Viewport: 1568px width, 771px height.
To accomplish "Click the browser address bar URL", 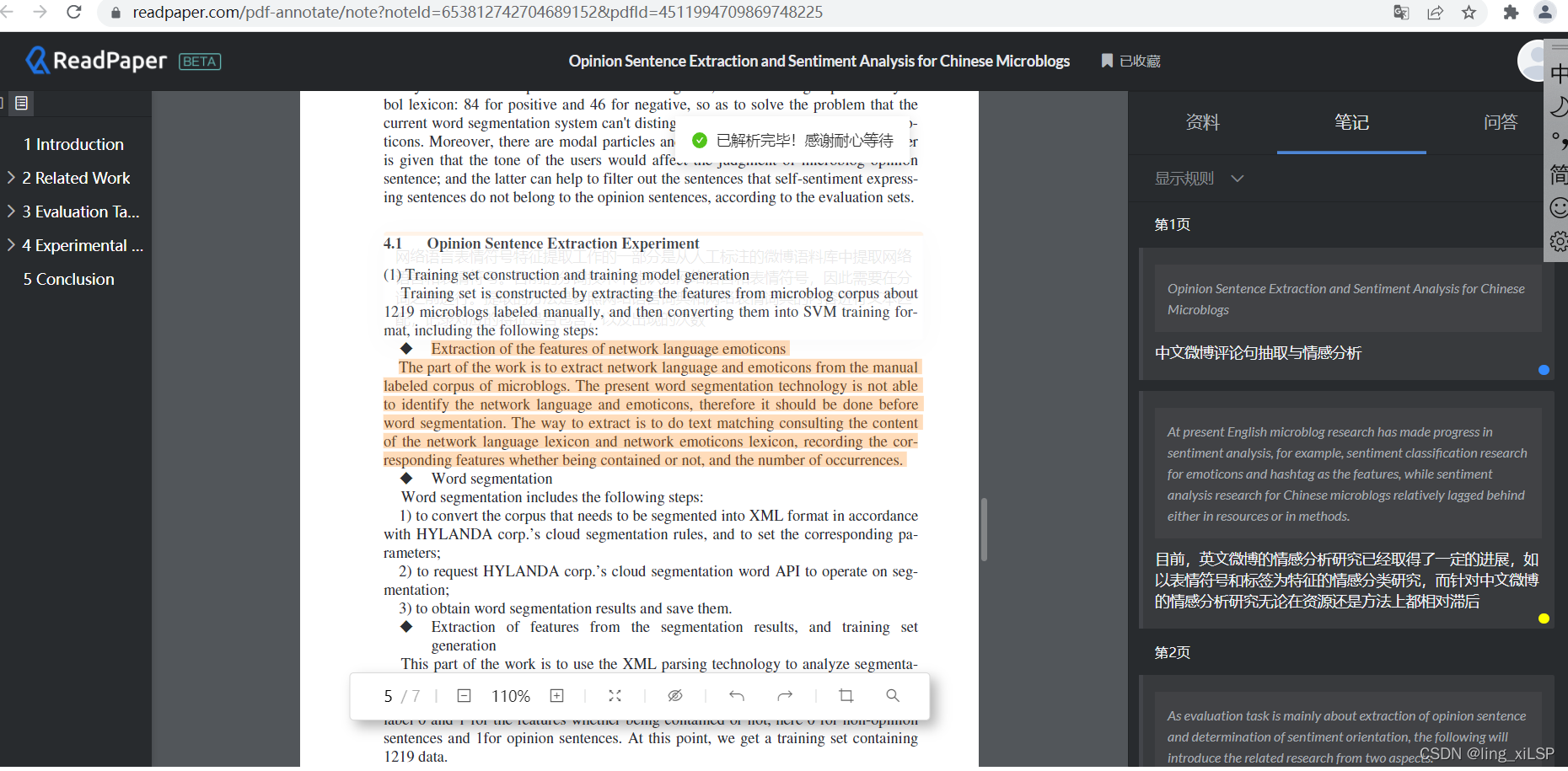I will coord(477,12).
